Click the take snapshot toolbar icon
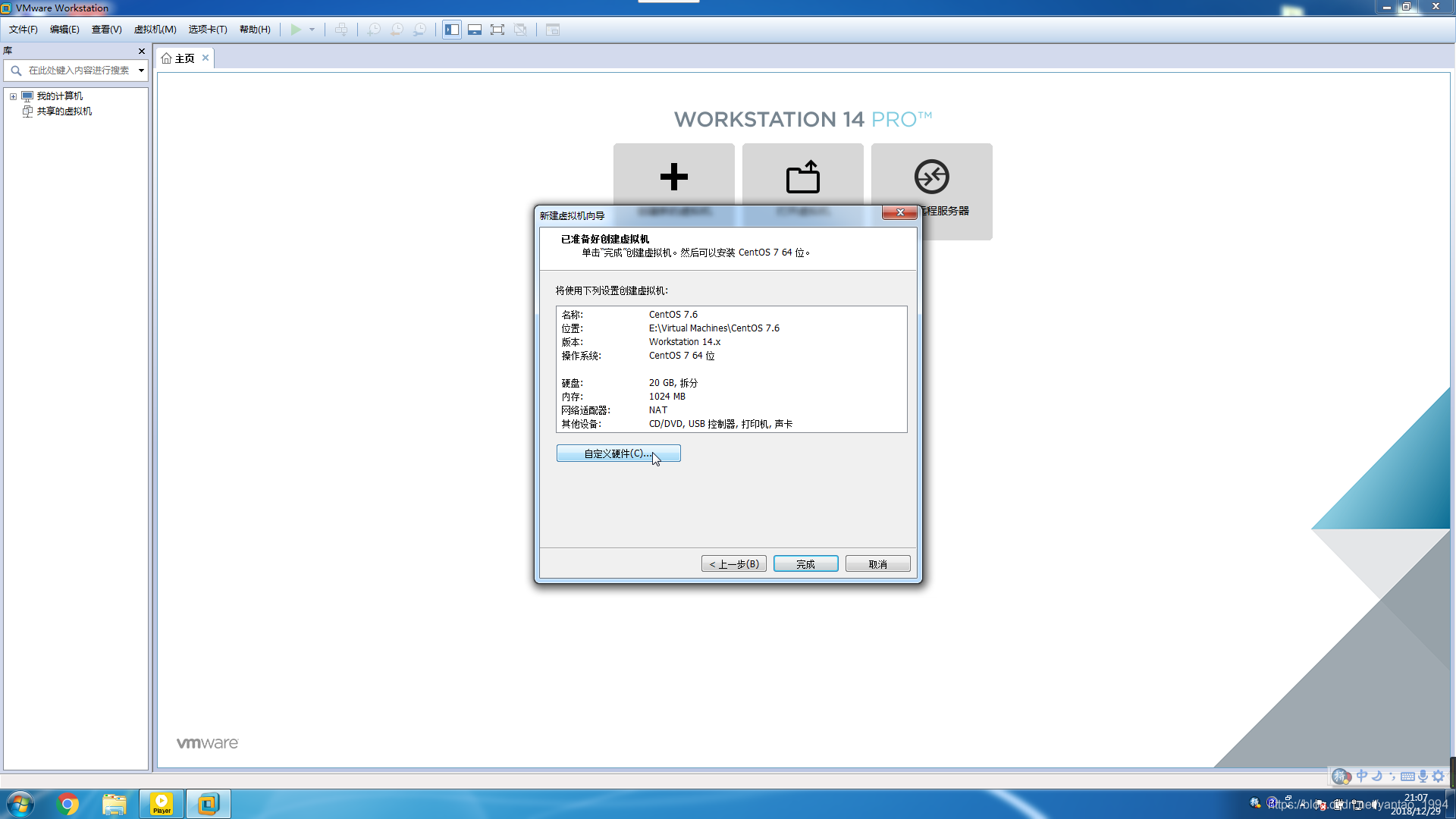Viewport: 1456px width, 819px height. 374,30
